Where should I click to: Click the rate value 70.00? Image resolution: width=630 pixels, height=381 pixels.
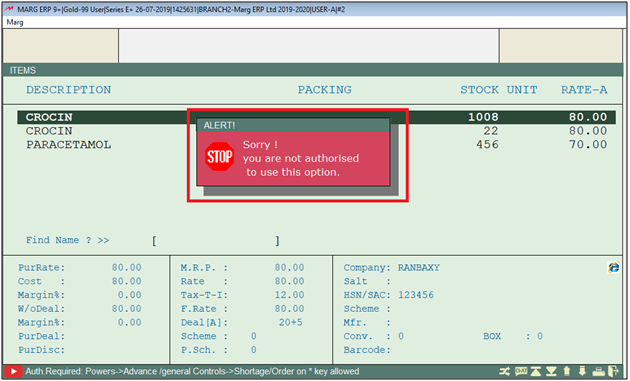[588, 145]
